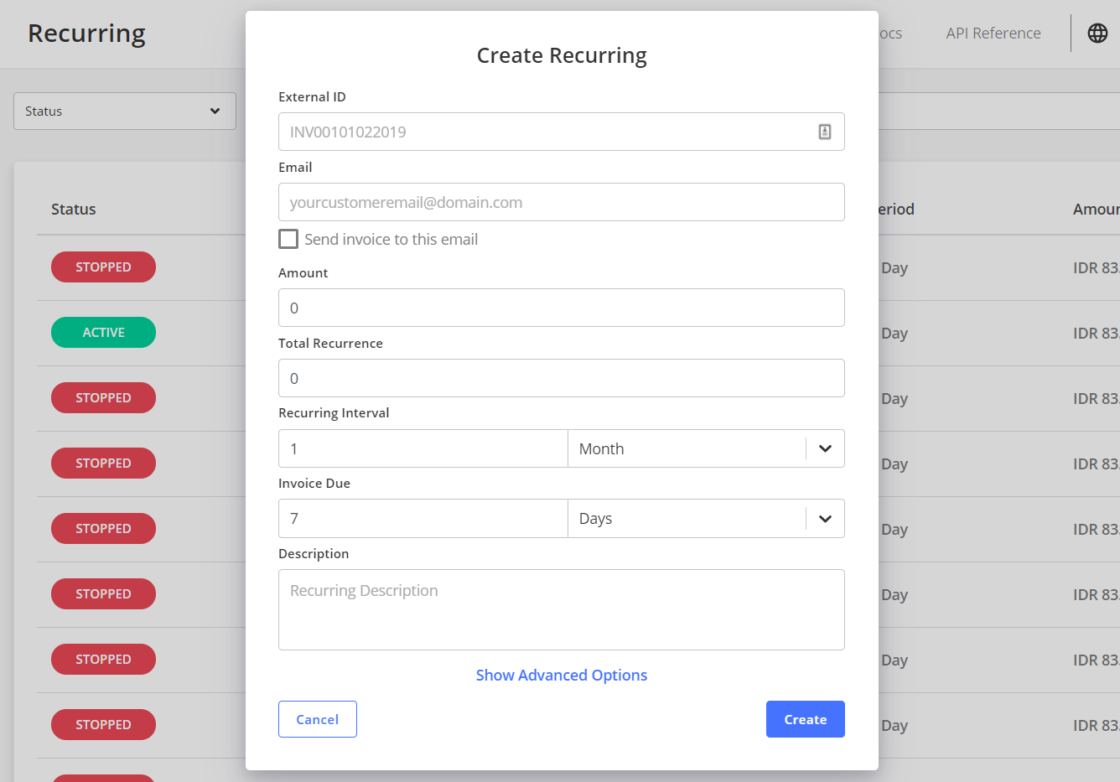This screenshot has height=782, width=1120.
Task: Check Send invoice to this email
Action: pos(288,239)
